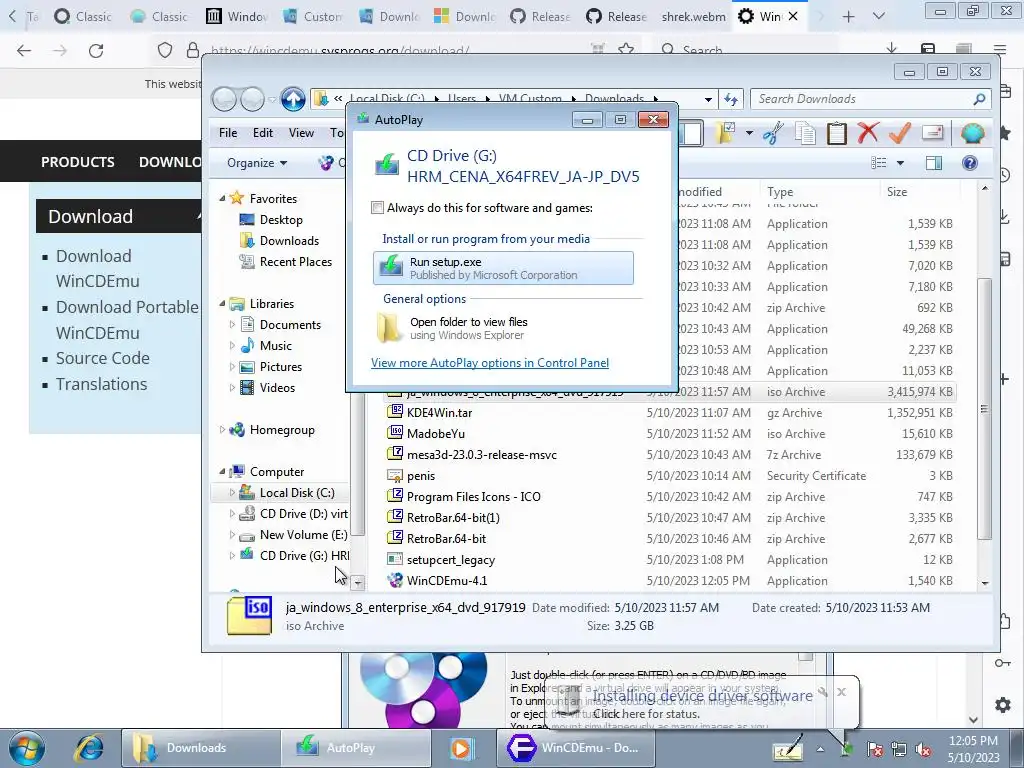The height and width of the screenshot is (768, 1024).
Task: Open the address bar history dropdown
Action: [x=708, y=99]
